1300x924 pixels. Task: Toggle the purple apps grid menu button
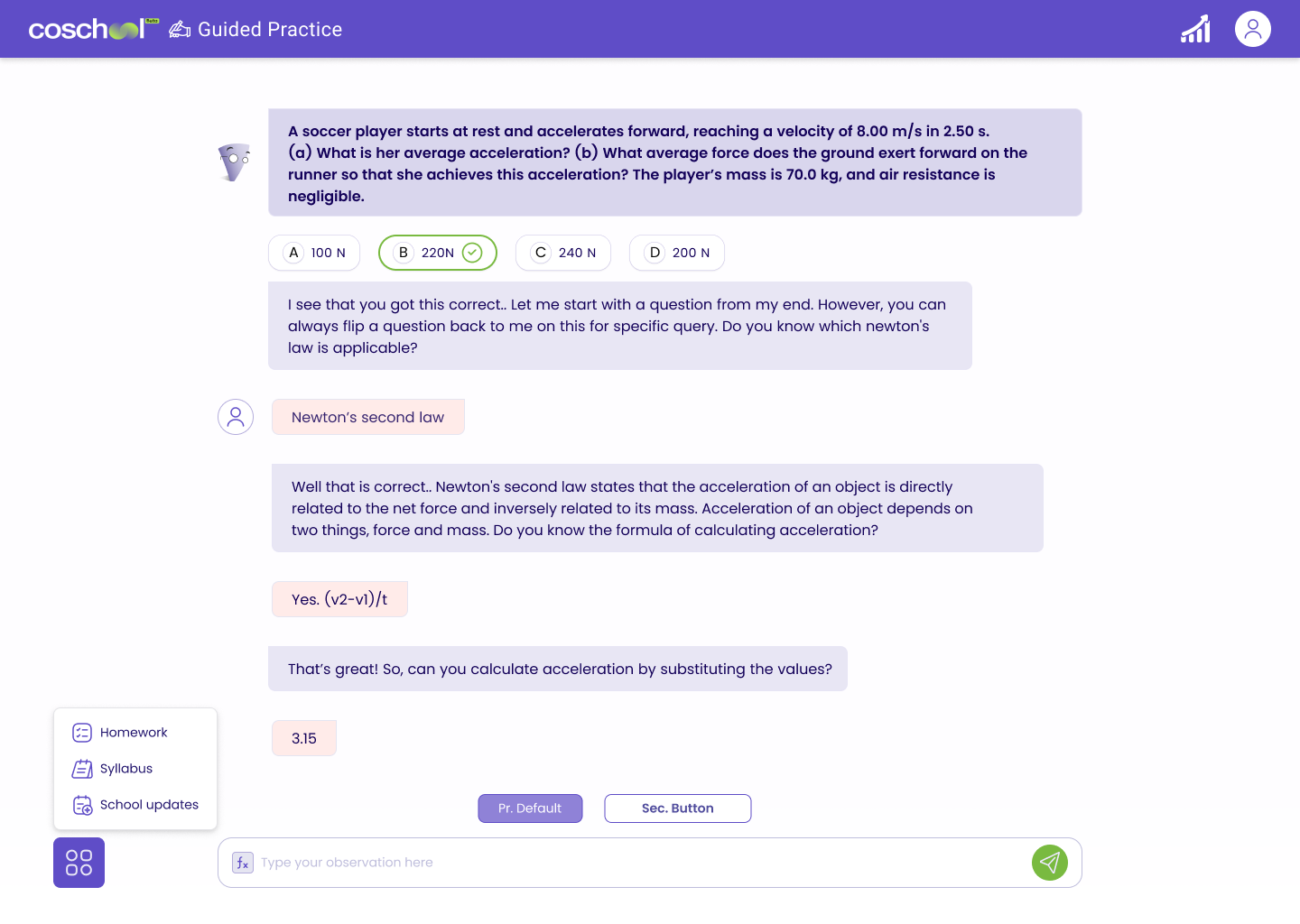(x=79, y=863)
